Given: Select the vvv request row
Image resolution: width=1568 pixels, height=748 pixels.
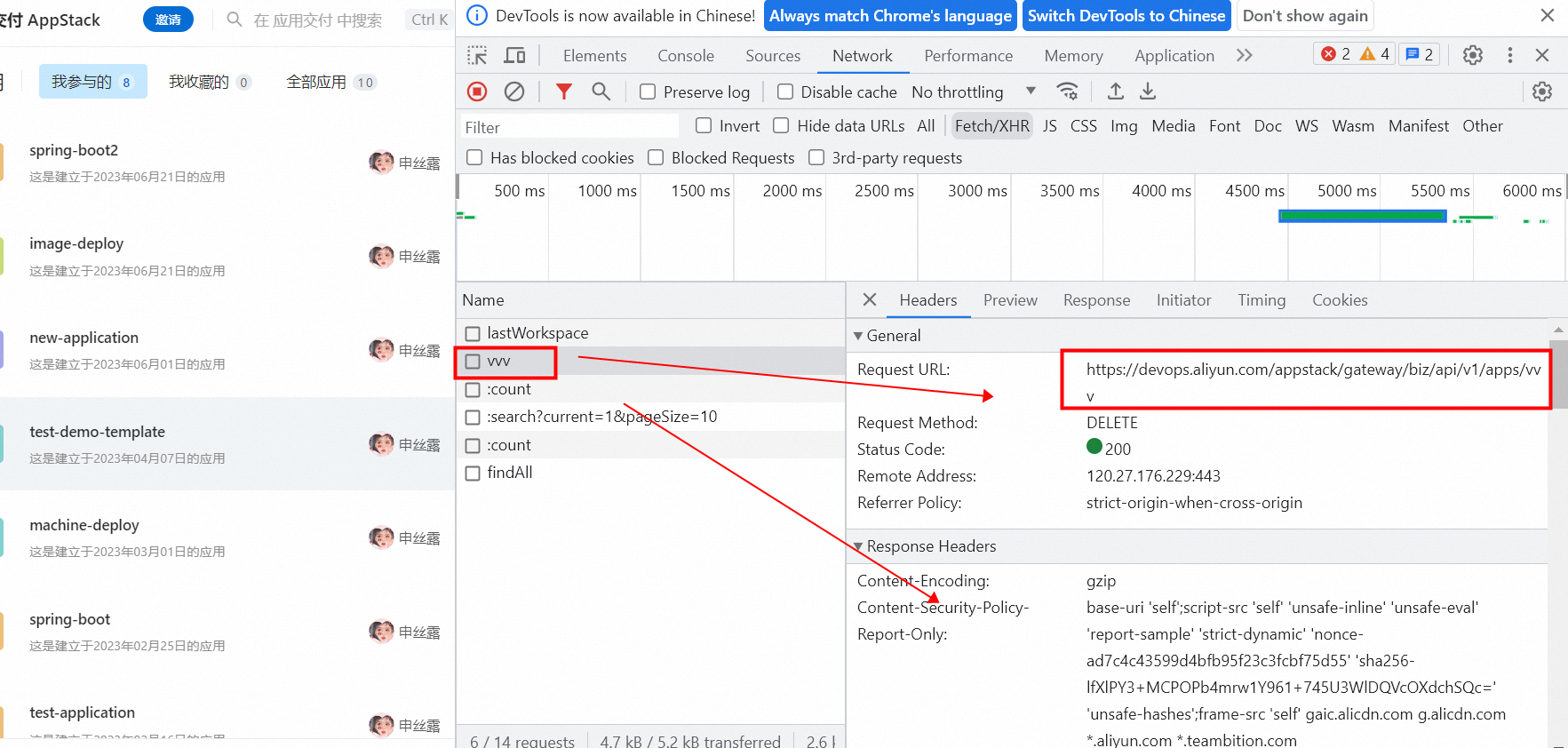Looking at the screenshot, I should click(x=650, y=362).
